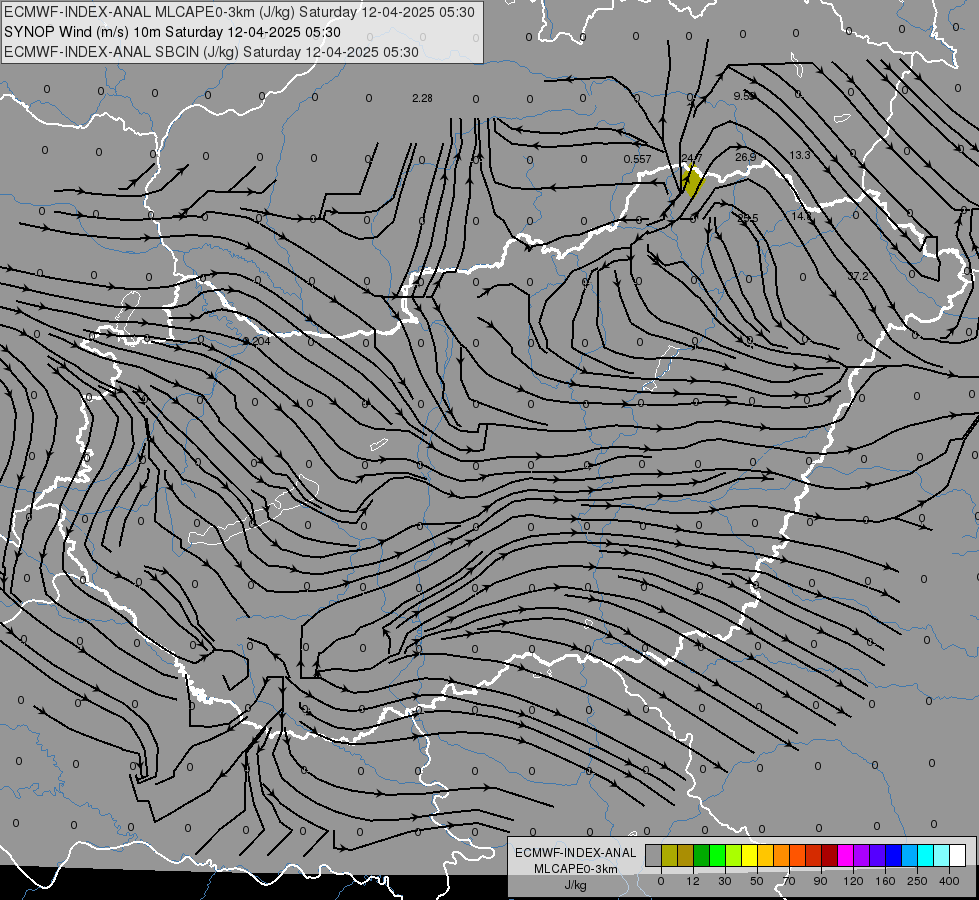Click the SYNOP Wind 10m title line

pos(172,32)
